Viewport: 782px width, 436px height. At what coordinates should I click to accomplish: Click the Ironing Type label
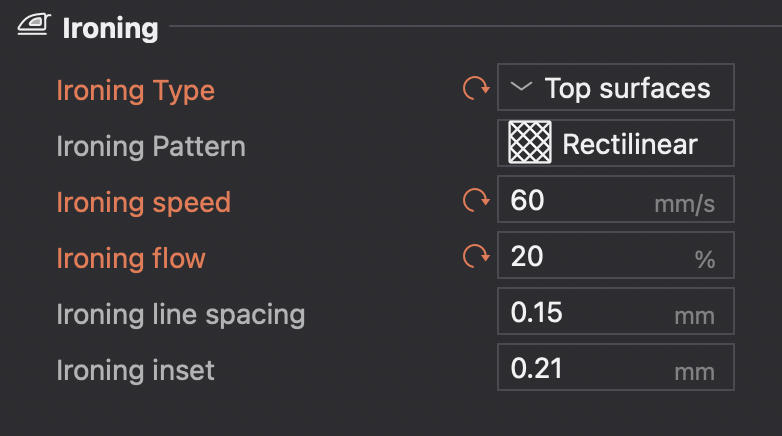(136, 91)
